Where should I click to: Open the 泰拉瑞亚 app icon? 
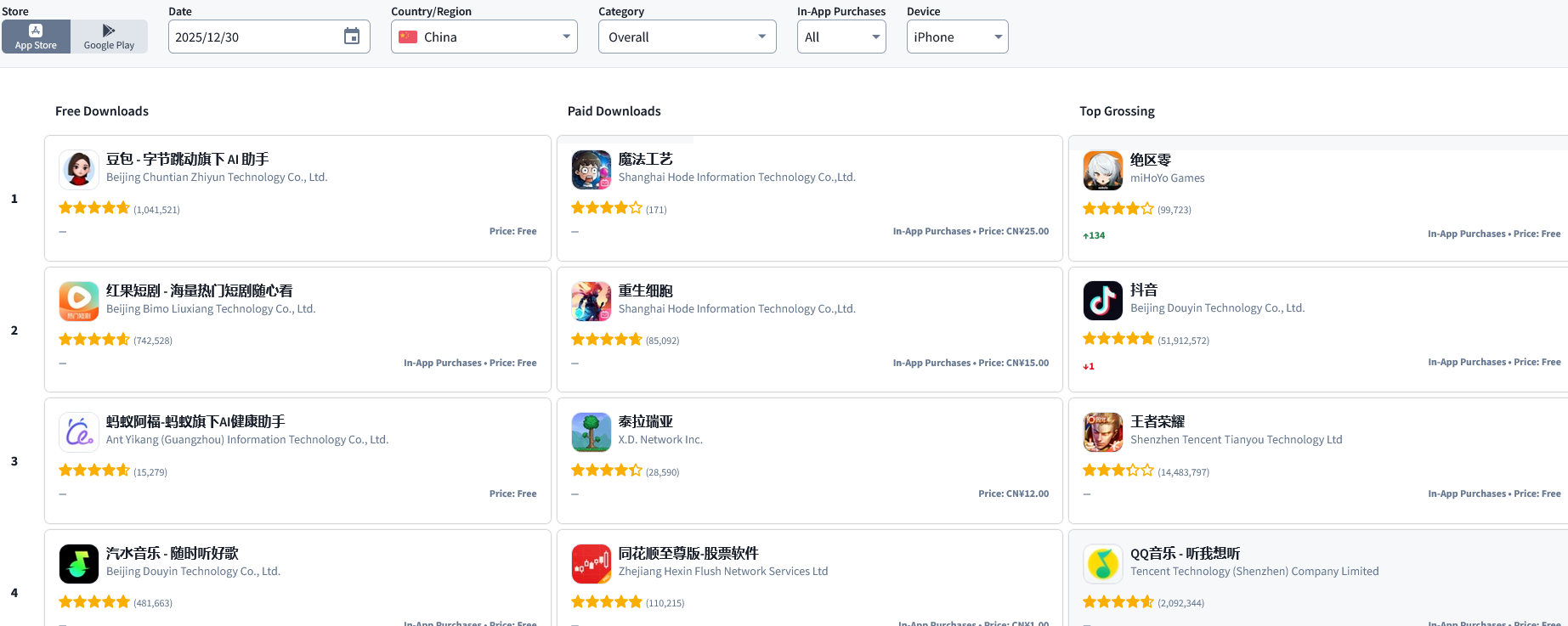[x=592, y=432]
